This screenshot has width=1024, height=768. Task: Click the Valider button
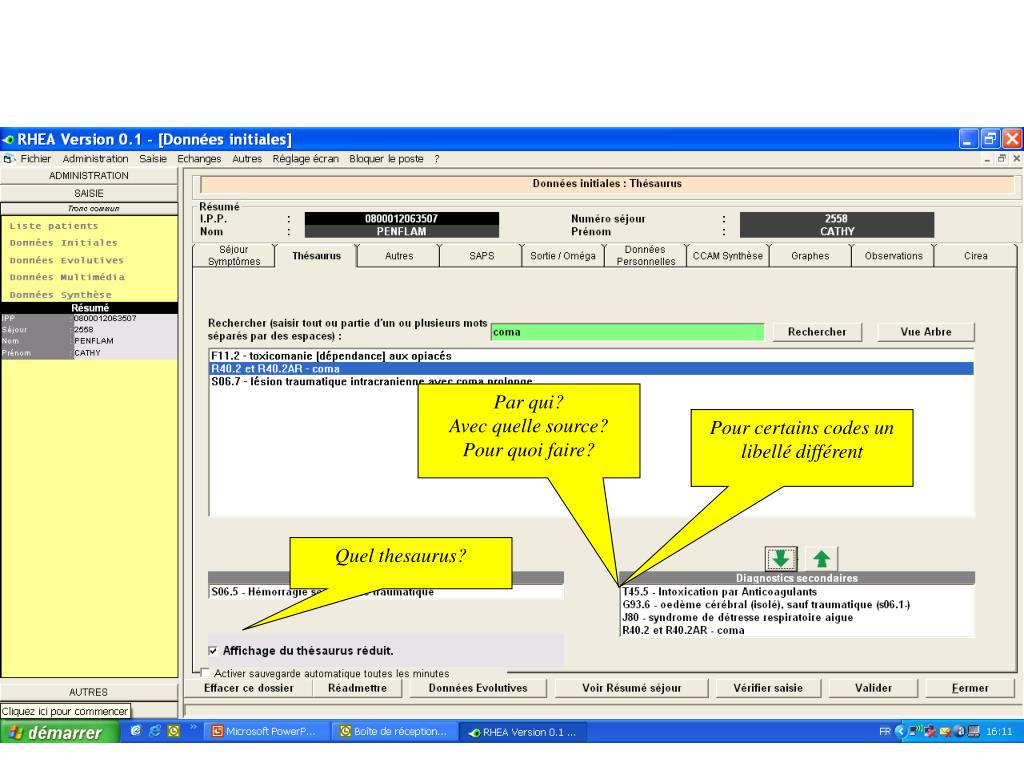click(873, 688)
